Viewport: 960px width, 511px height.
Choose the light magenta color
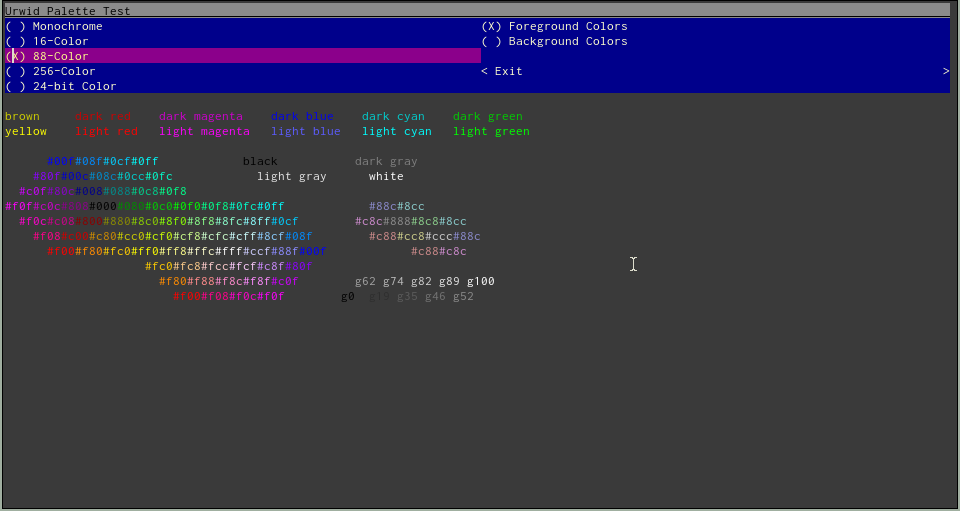204,131
